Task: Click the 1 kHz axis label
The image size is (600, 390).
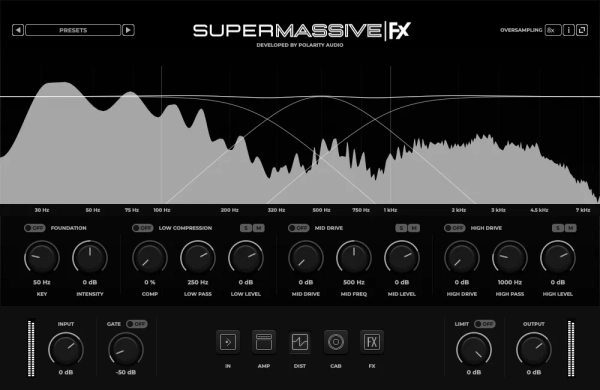Action: point(390,210)
